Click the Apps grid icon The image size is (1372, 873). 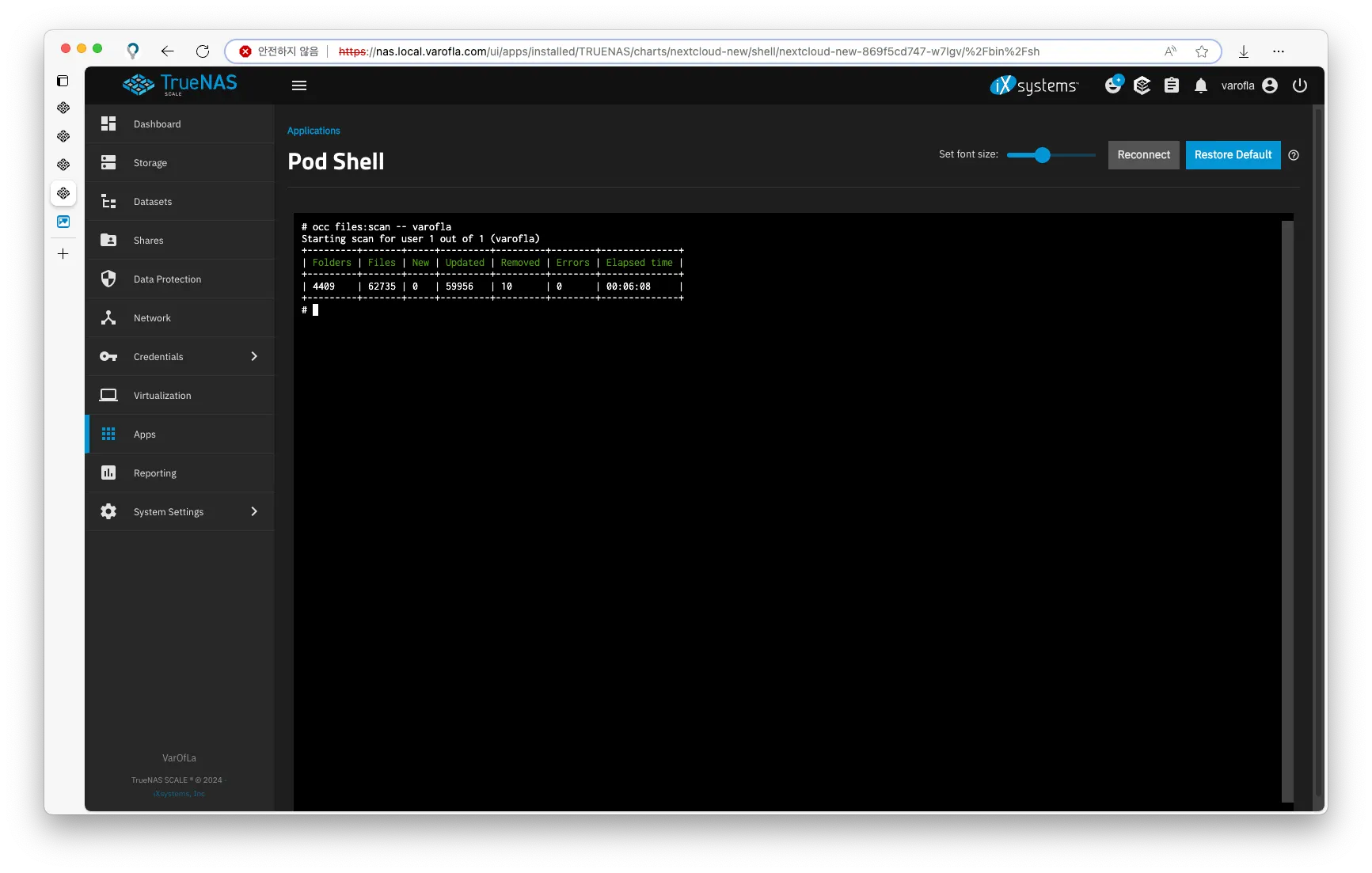108,434
